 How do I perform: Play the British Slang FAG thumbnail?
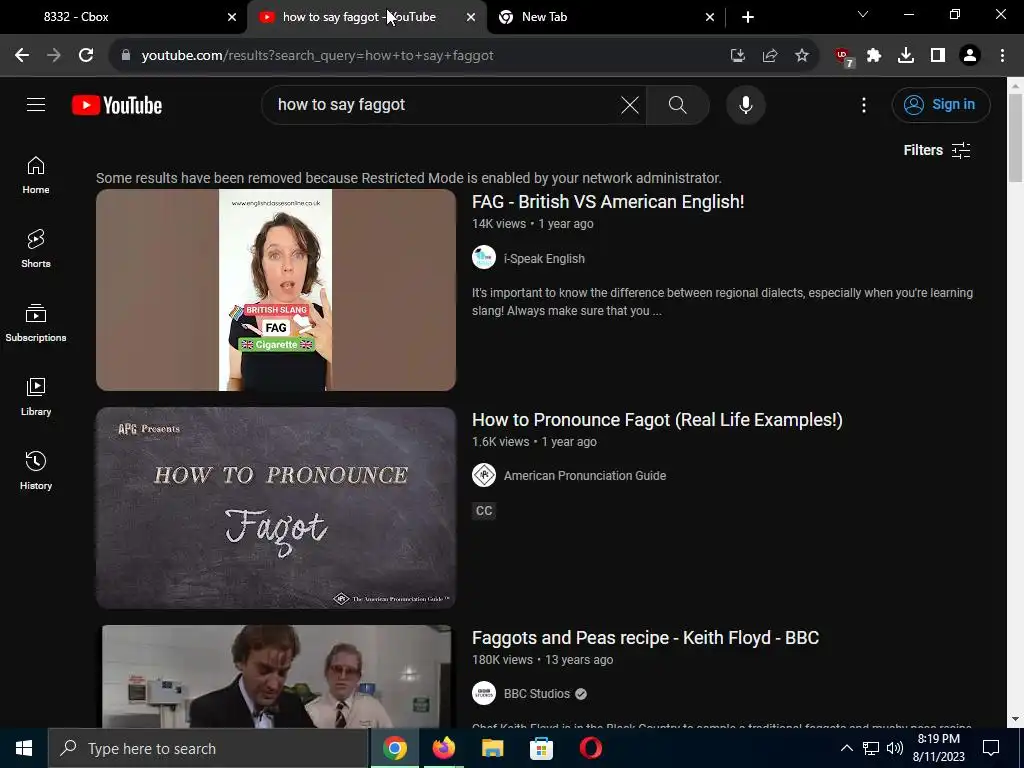pyautogui.click(x=276, y=290)
